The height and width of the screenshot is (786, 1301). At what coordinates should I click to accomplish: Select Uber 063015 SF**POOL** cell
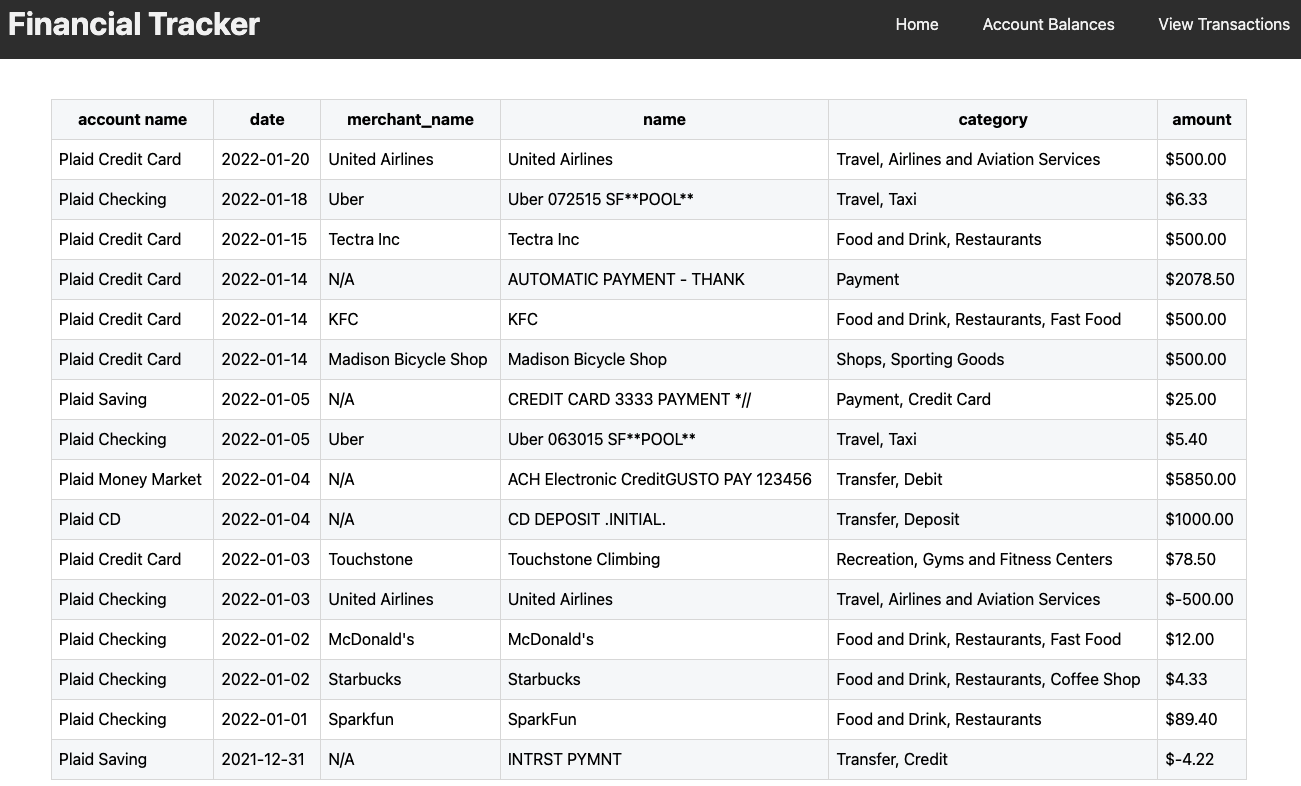(664, 439)
